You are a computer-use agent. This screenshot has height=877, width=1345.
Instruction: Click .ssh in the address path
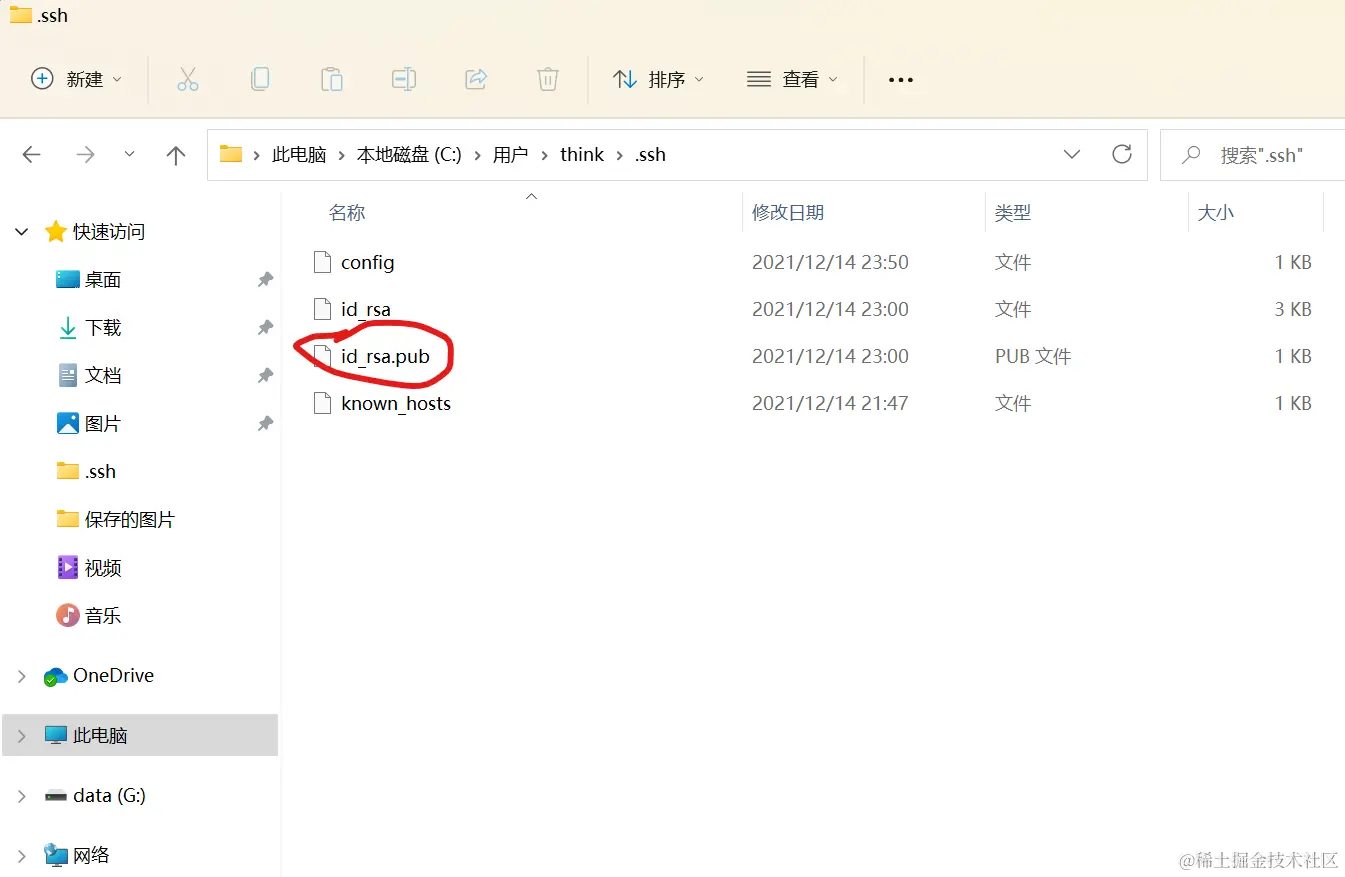pyautogui.click(x=650, y=154)
